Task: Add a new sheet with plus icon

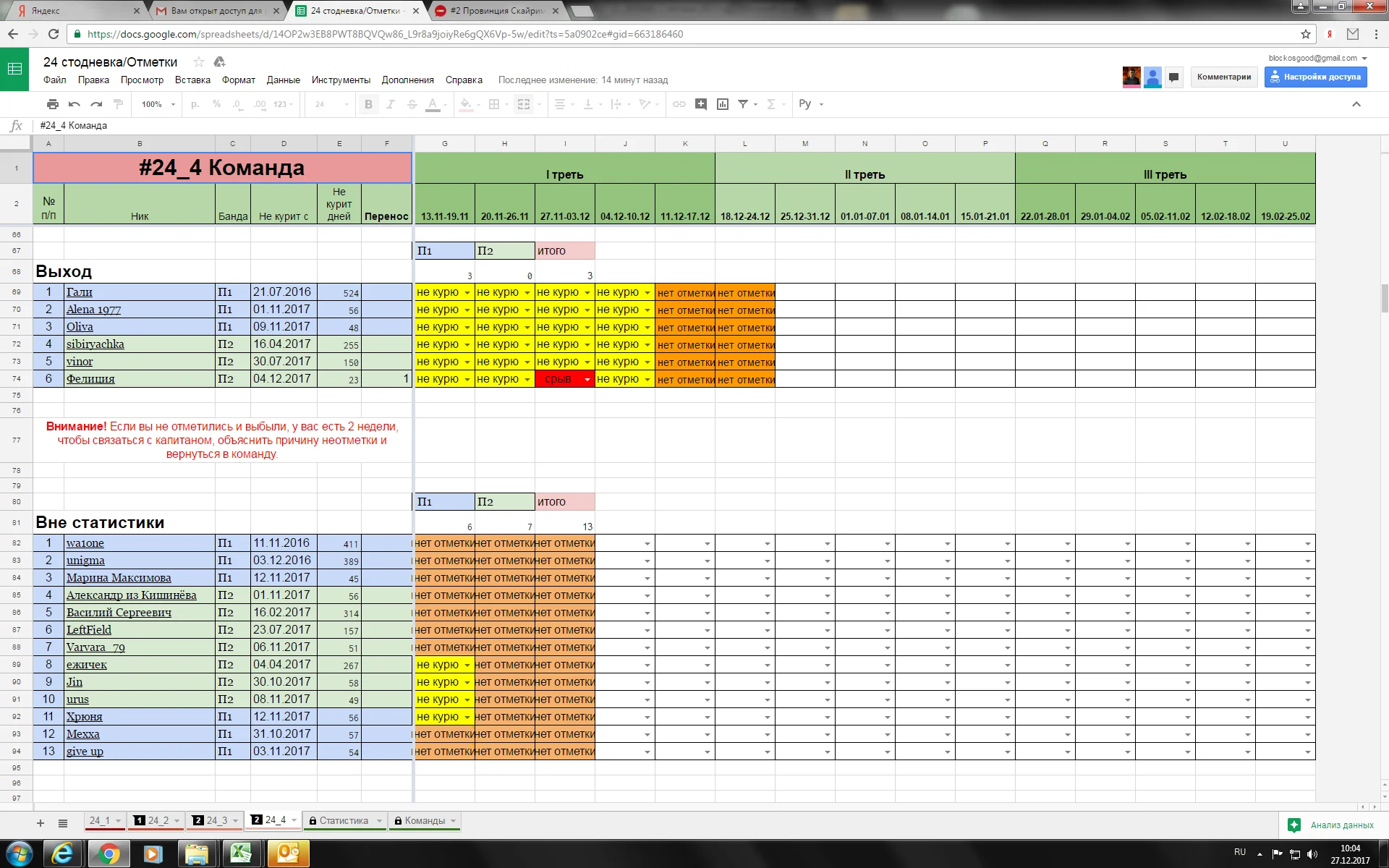Action: tap(41, 823)
